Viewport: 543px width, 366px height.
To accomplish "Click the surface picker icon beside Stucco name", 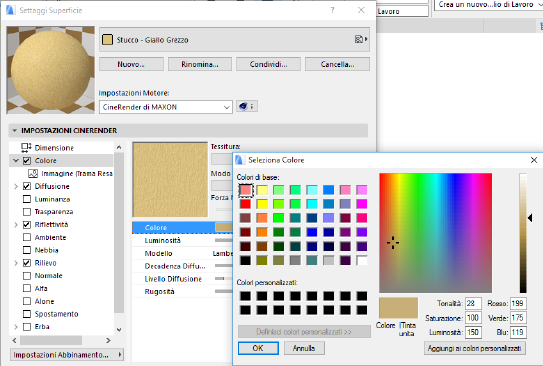I will click(x=361, y=39).
